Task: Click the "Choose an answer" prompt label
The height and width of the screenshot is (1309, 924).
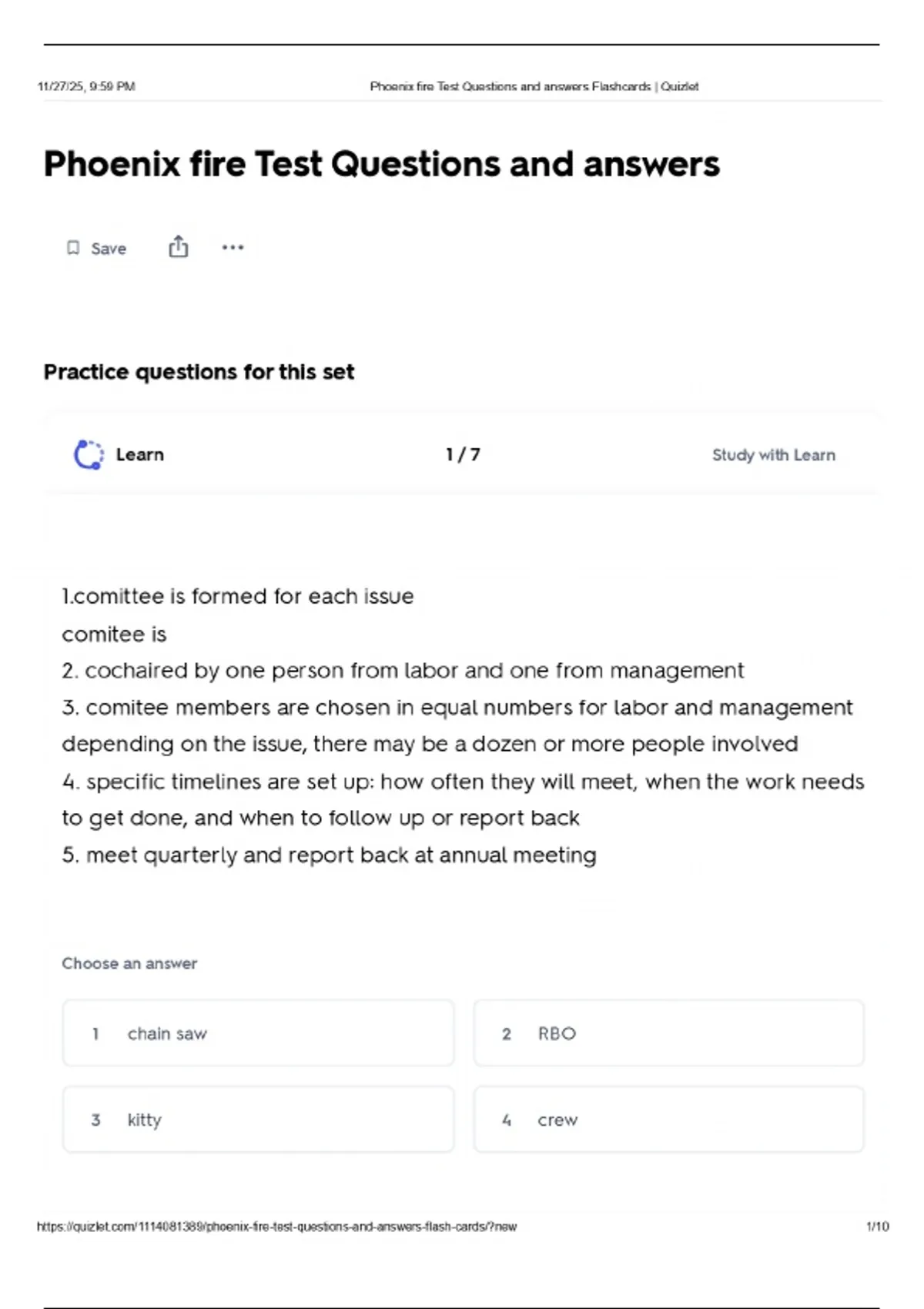Action: (129, 963)
